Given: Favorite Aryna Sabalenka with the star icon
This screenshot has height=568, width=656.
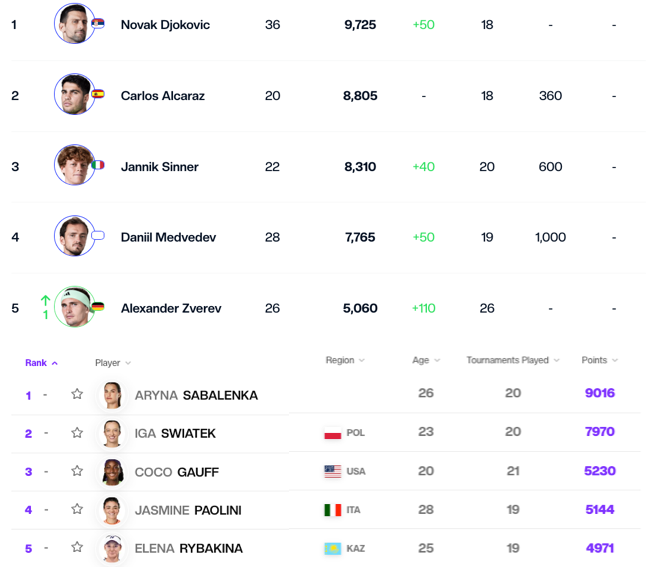Looking at the screenshot, I should pyautogui.click(x=77, y=394).
